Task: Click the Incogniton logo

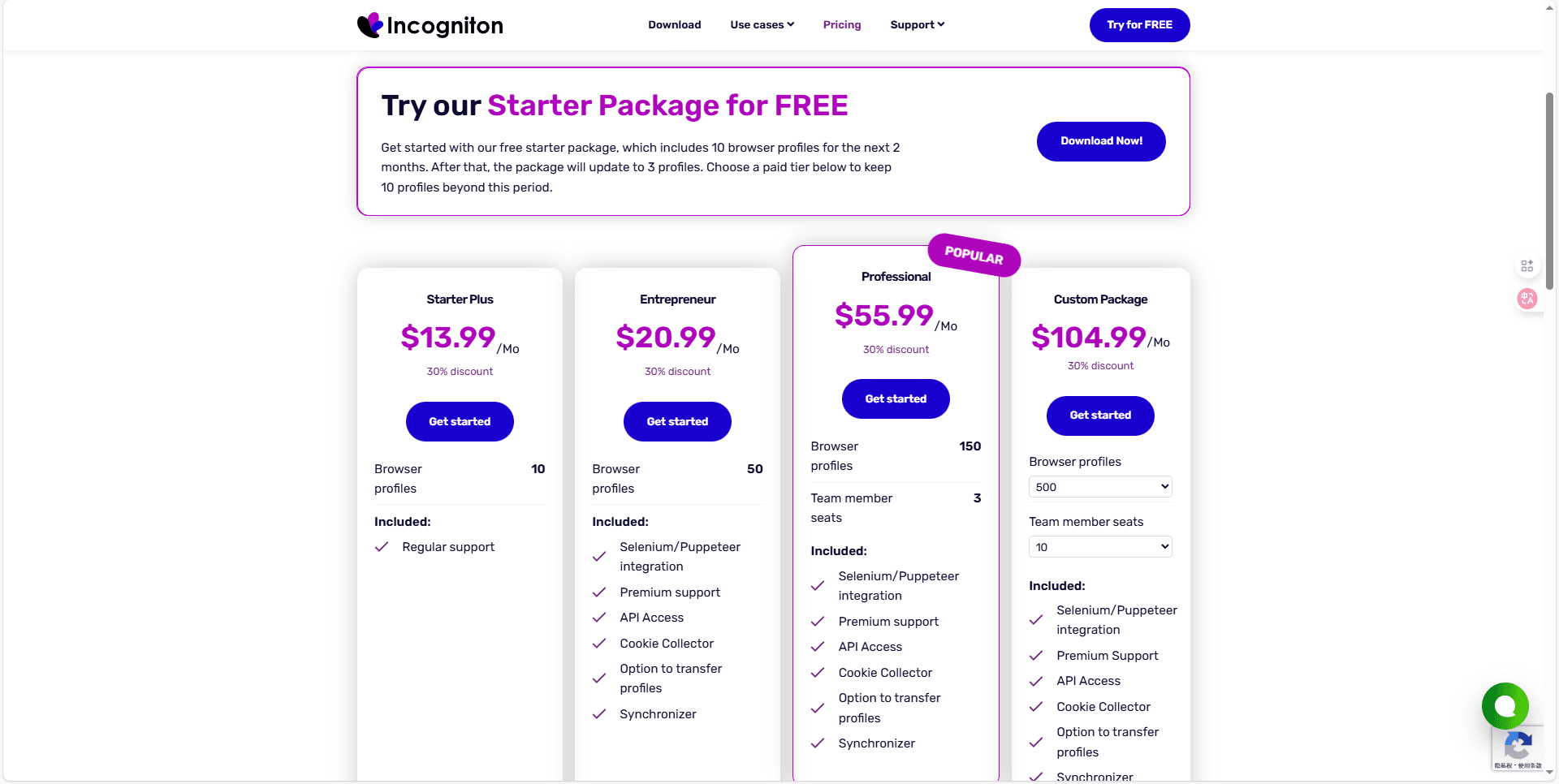Action: (430, 24)
